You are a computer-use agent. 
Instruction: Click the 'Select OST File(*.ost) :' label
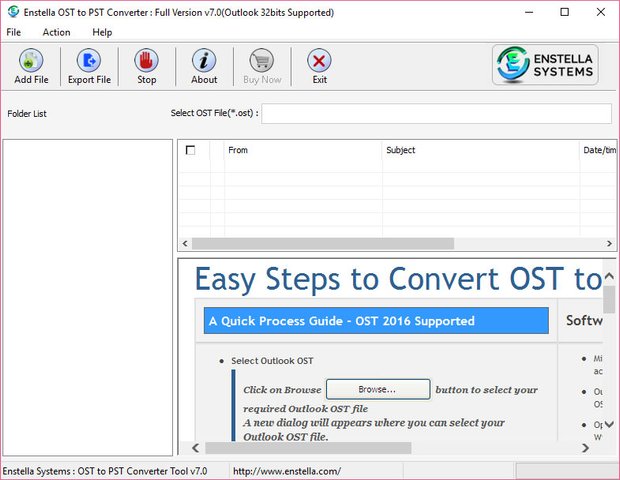click(x=215, y=113)
